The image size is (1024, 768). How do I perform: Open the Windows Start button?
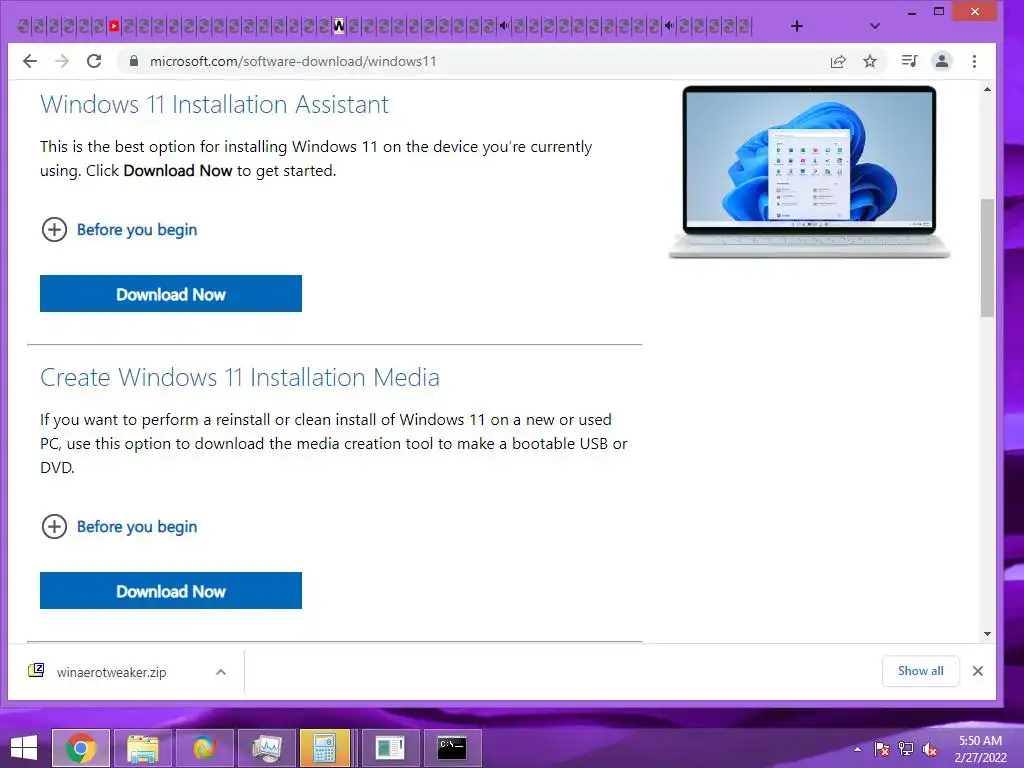pyautogui.click(x=24, y=748)
